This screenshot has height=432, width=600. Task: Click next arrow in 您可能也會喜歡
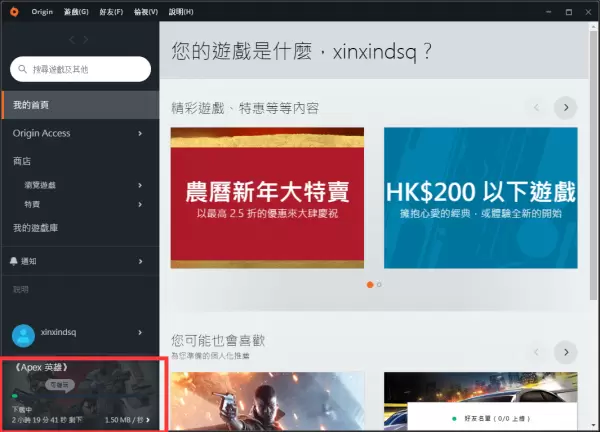[566, 352]
